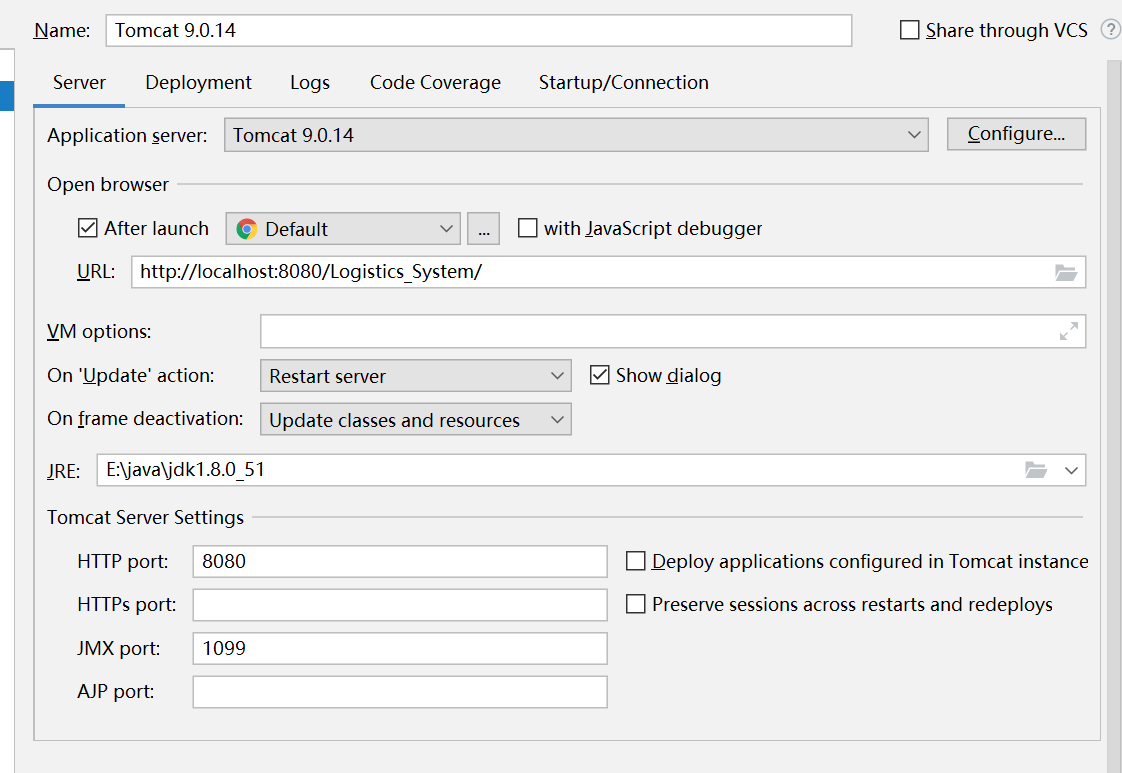
Task: Click the JMX port field
Action: click(x=400, y=648)
